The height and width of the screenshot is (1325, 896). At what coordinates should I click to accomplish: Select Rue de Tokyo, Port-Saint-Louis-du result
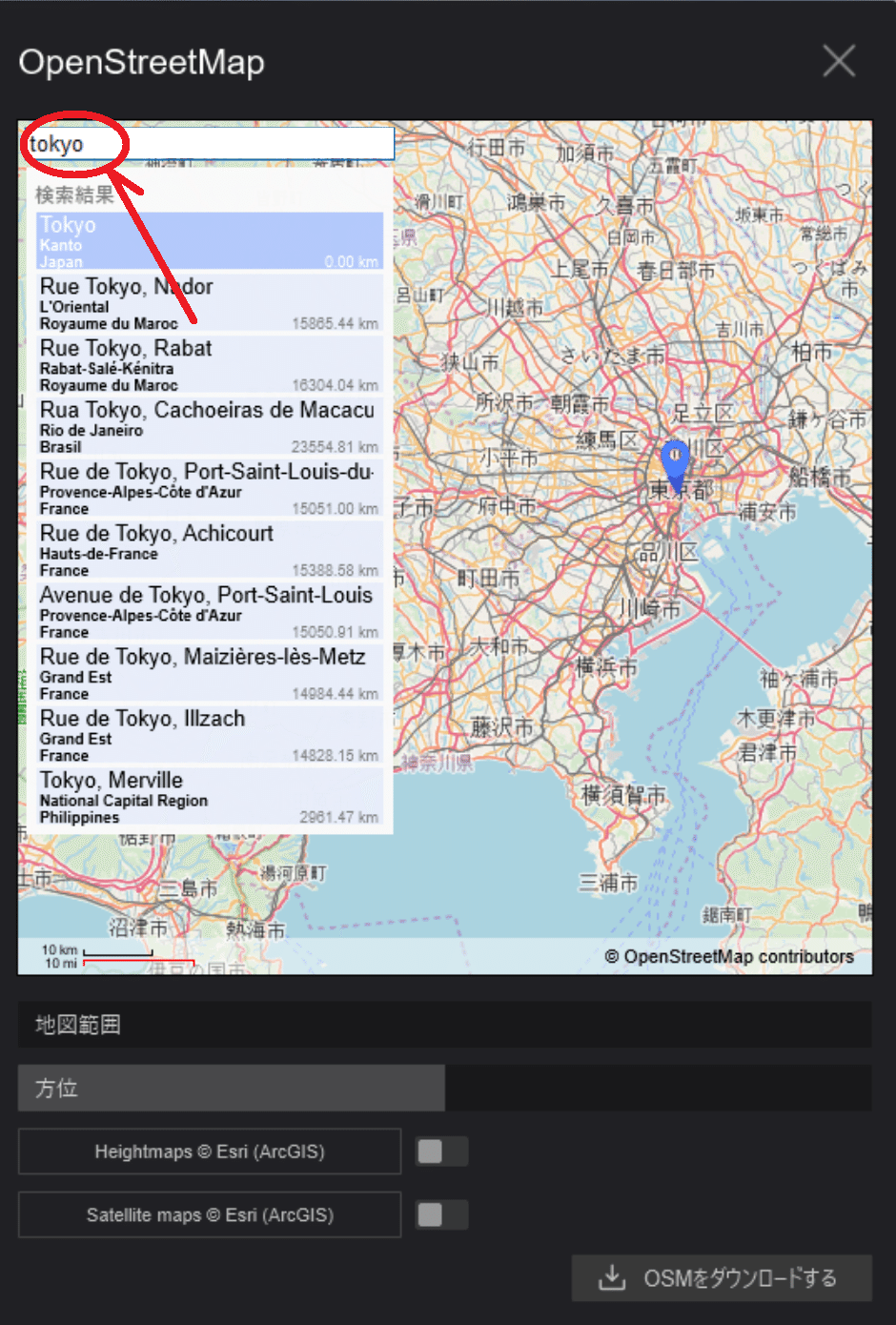pyautogui.click(x=210, y=488)
